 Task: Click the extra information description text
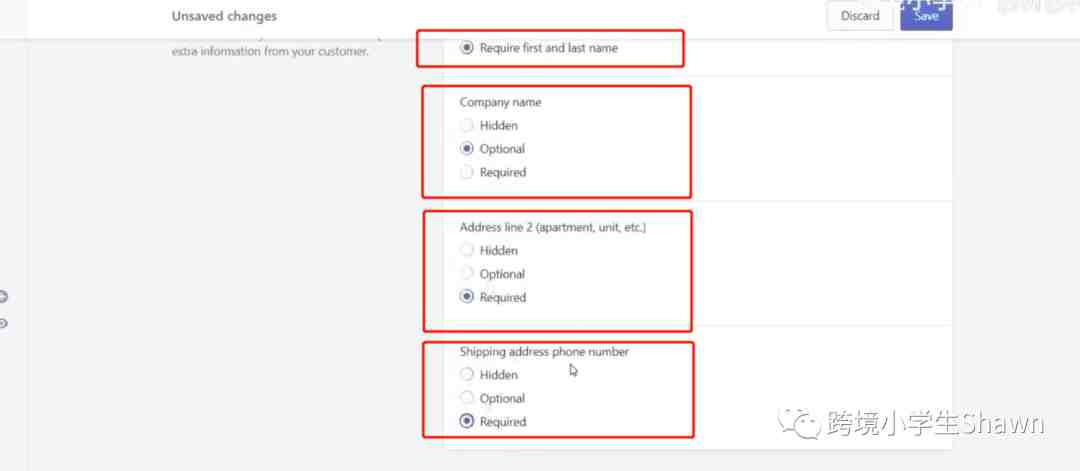pos(270,51)
